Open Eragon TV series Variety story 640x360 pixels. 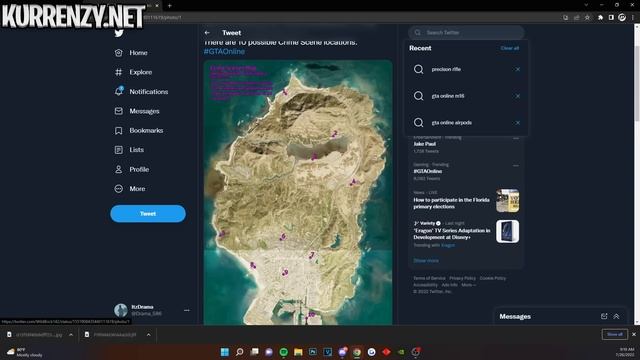[452, 234]
